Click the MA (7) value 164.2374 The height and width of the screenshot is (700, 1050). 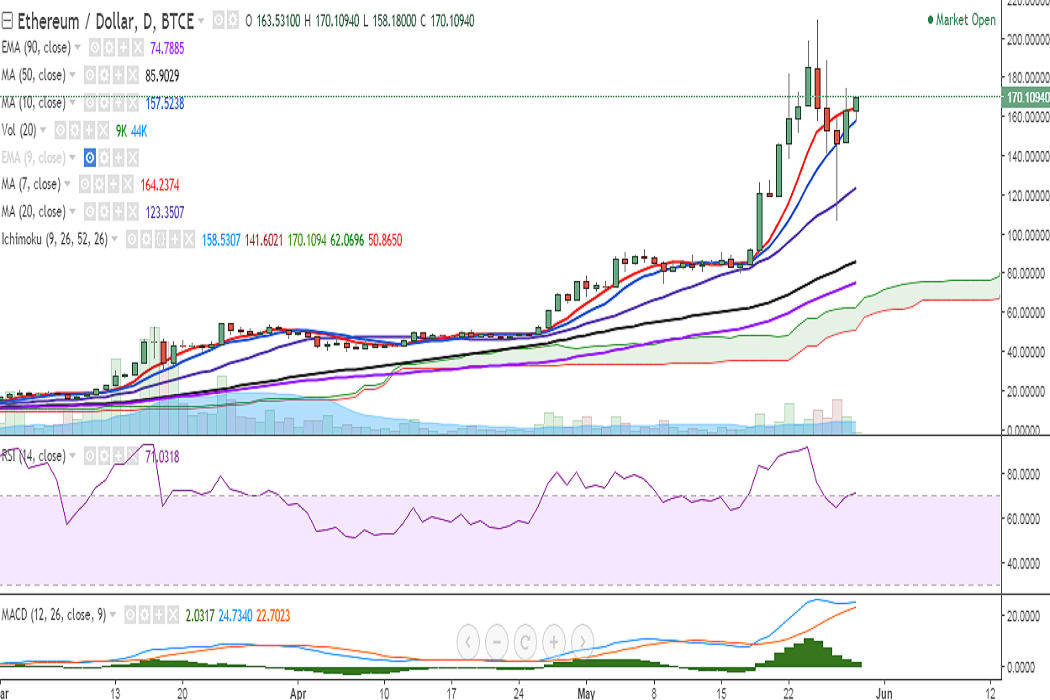tap(159, 185)
